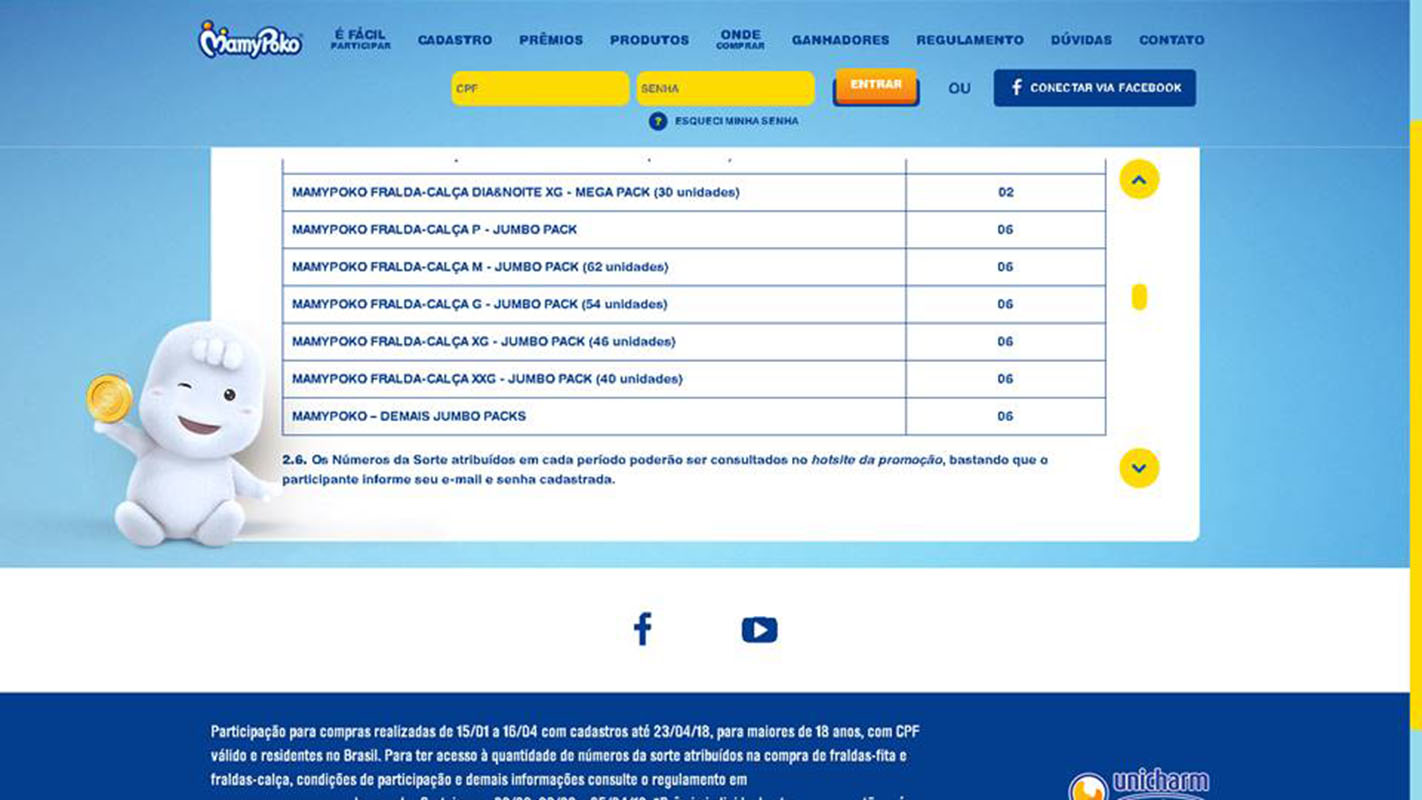
Task: Click the down arrow in regulation panel
Action: point(1139,468)
